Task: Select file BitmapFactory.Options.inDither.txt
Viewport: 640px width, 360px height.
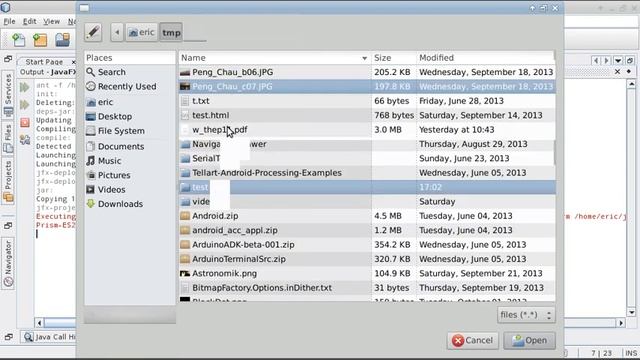Action: 367,288
